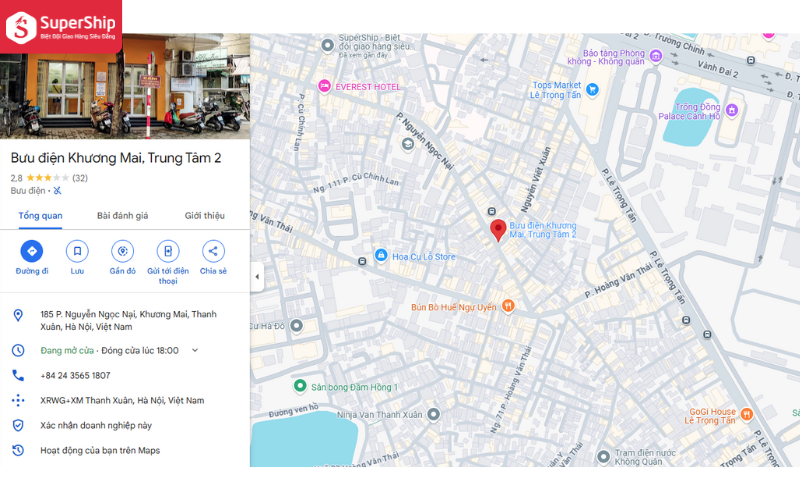Click the Đang mở cửa status text

[x=67, y=351]
